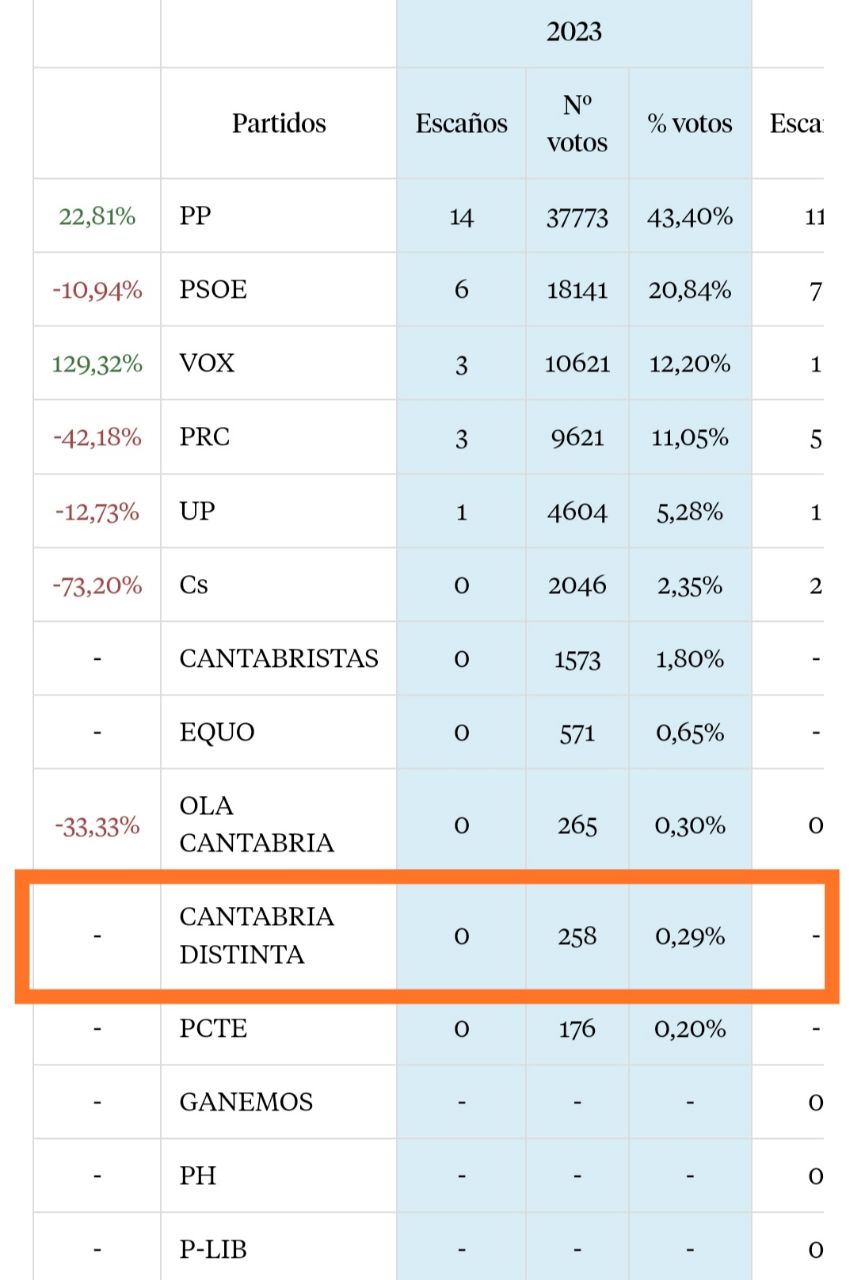This screenshot has width=855, height=1280.
Task: Click EQUO's 571 votes cell
Action: (x=577, y=732)
